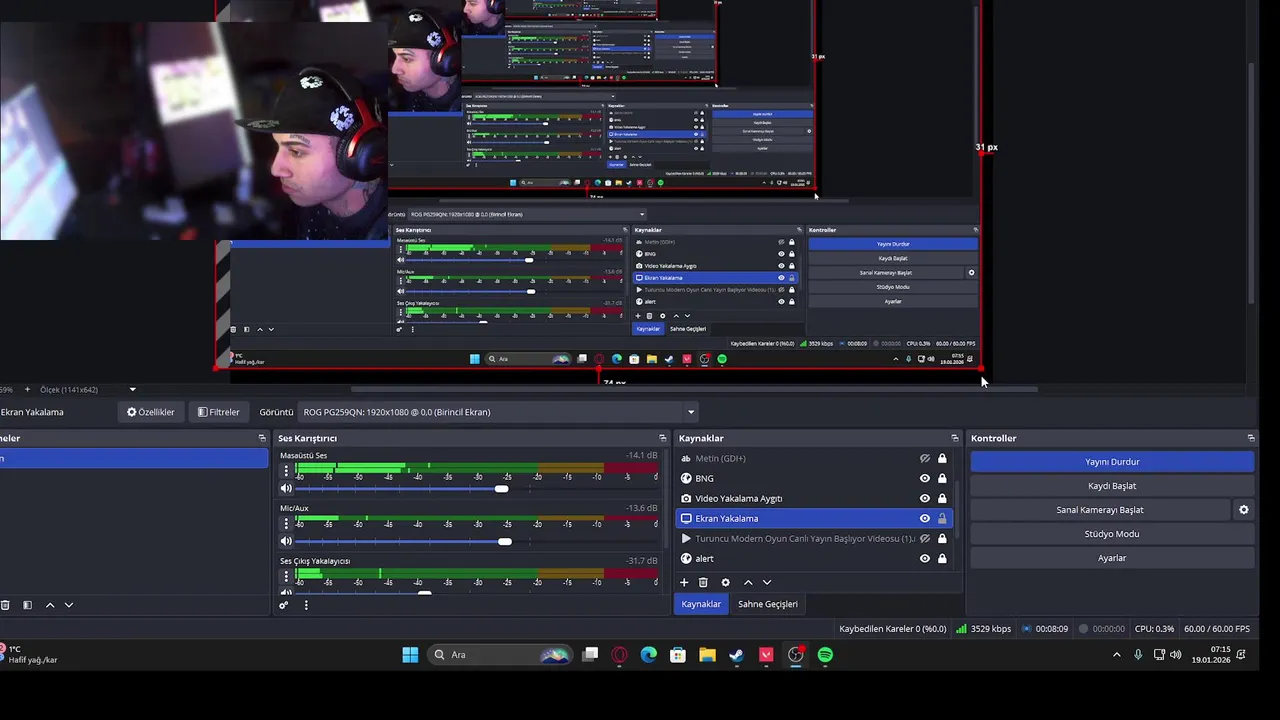This screenshot has width=1280, height=720.
Task: Select the Metin (GDI+) source row
Action: tap(814, 458)
